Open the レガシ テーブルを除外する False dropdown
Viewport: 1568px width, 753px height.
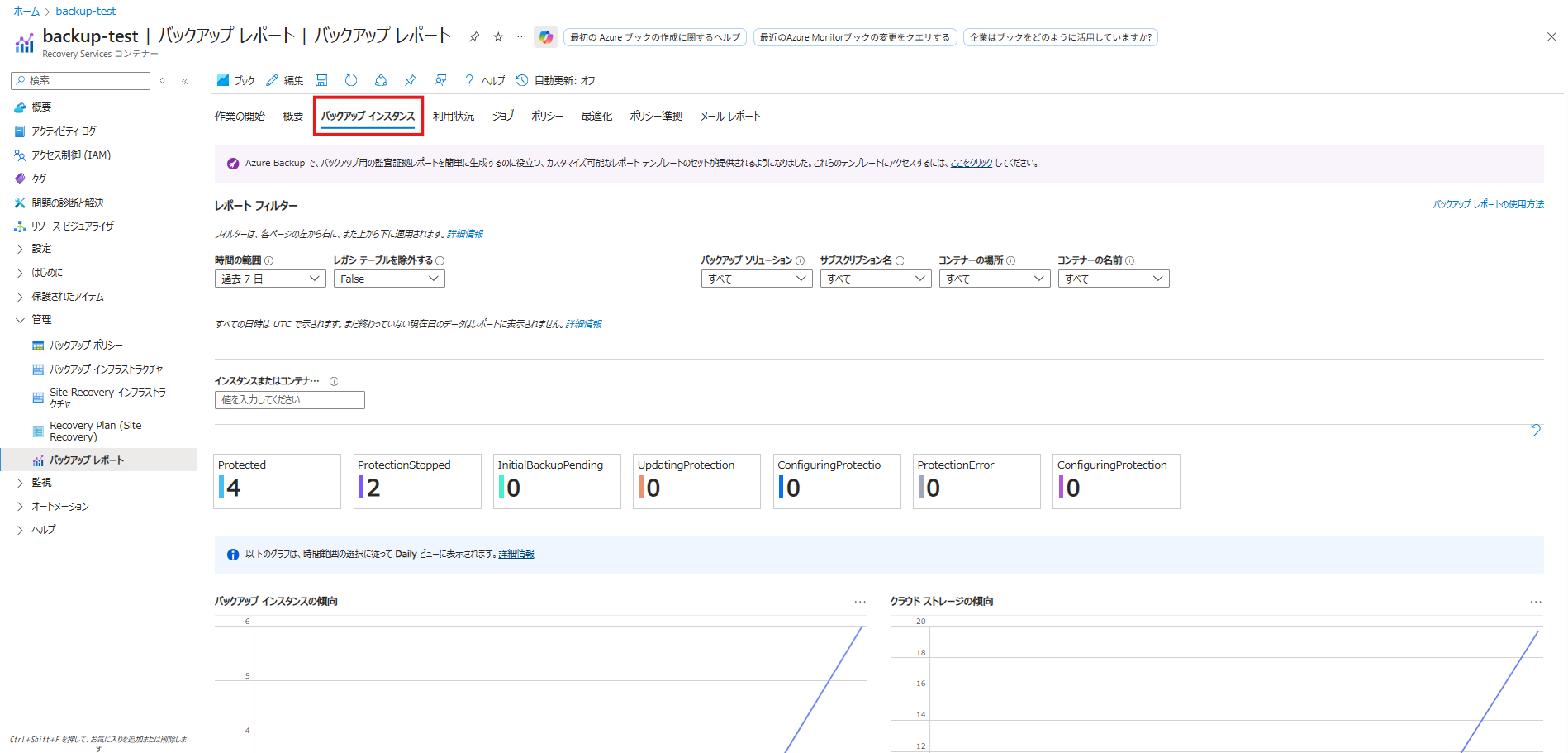[x=388, y=279]
